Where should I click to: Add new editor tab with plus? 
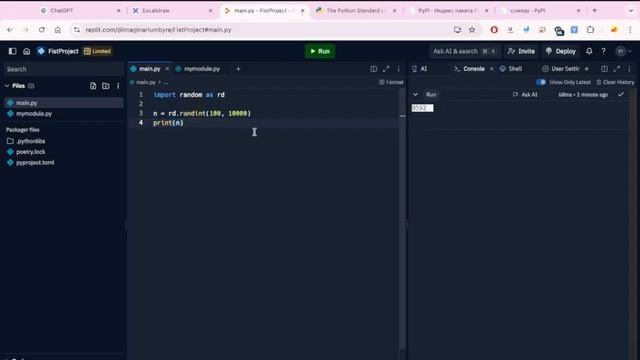238,69
